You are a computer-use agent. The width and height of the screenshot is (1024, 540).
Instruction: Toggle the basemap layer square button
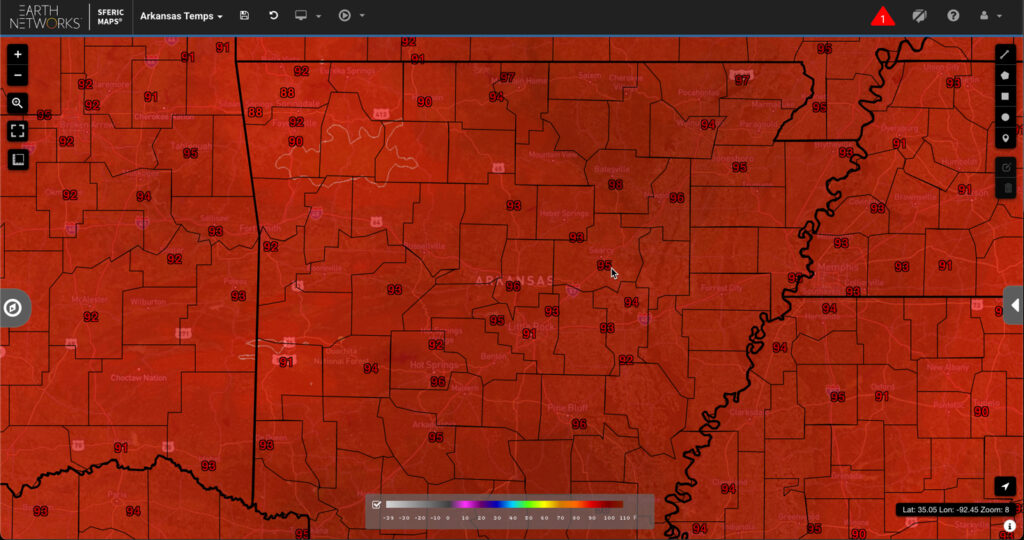click(18, 159)
